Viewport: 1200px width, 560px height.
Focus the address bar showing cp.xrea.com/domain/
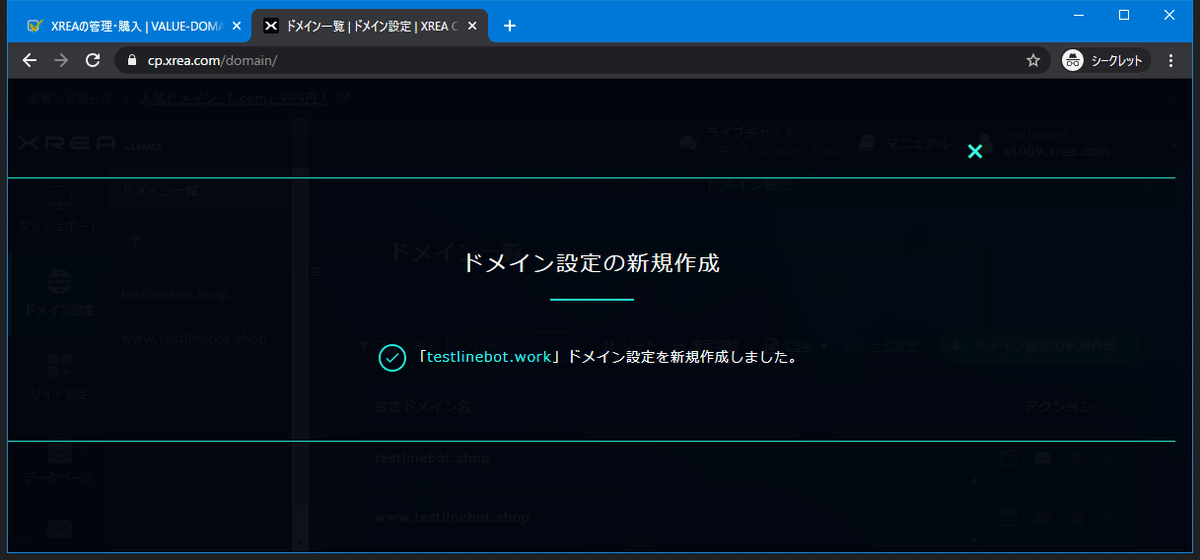(580, 60)
